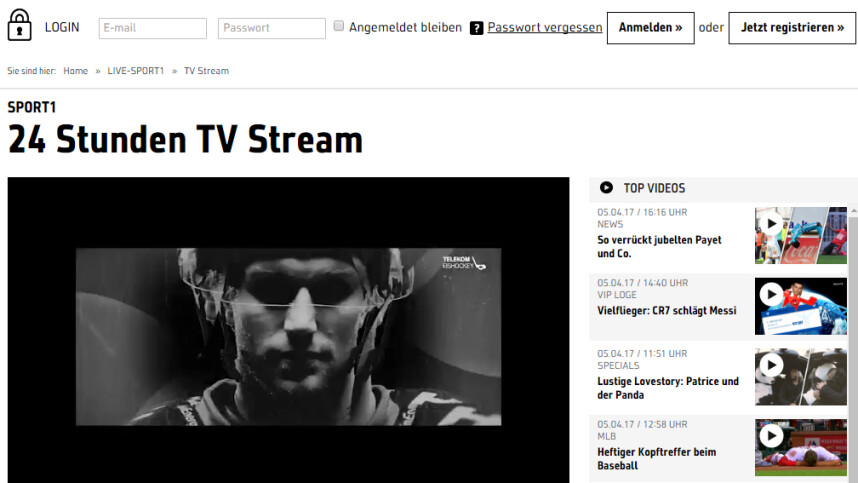The width and height of the screenshot is (858, 483).
Task: Click the LOGIN label
Action: [x=62, y=27]
